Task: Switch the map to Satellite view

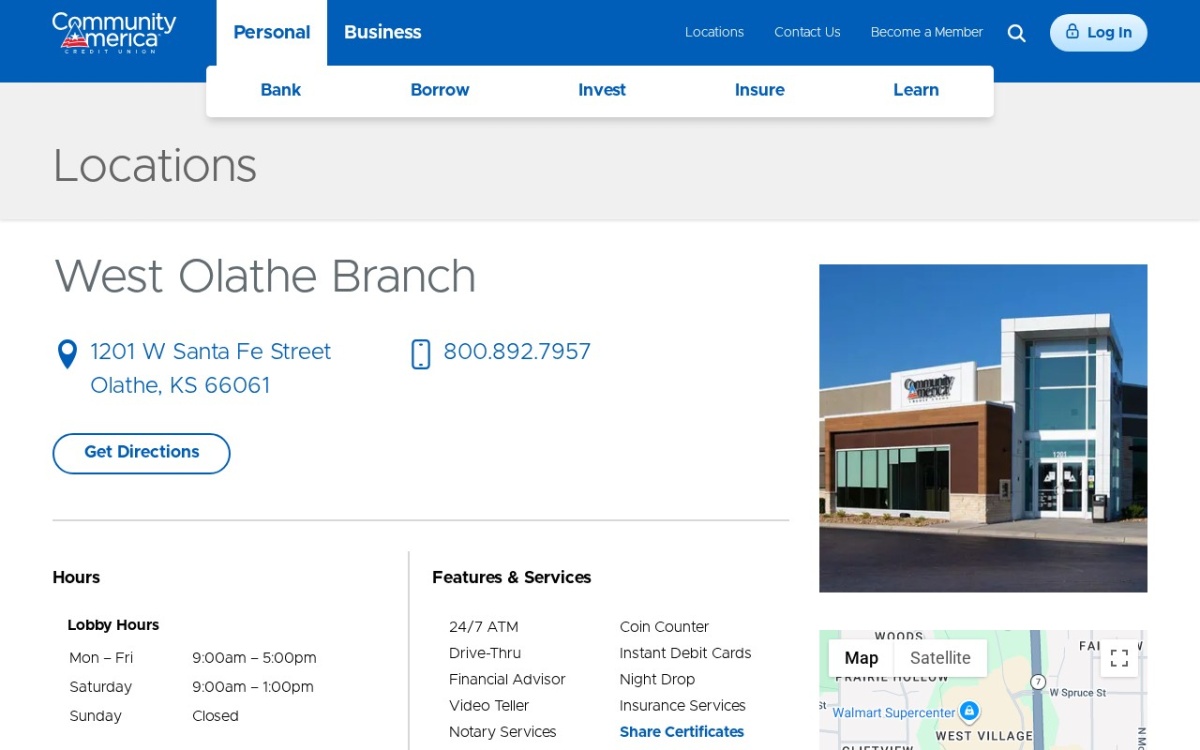Action: [x=940, y=658]
